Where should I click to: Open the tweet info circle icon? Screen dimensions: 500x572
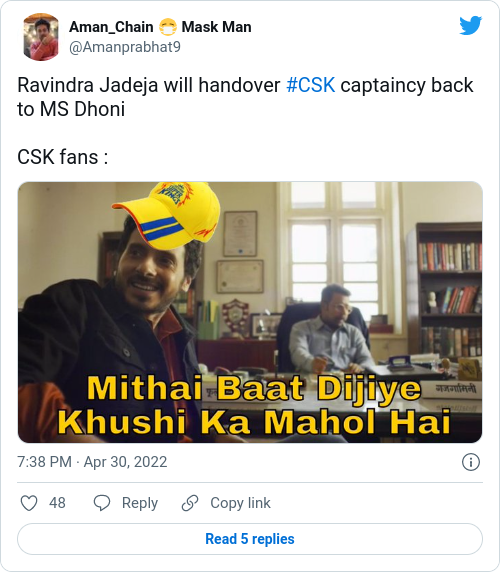coord(471,462)
